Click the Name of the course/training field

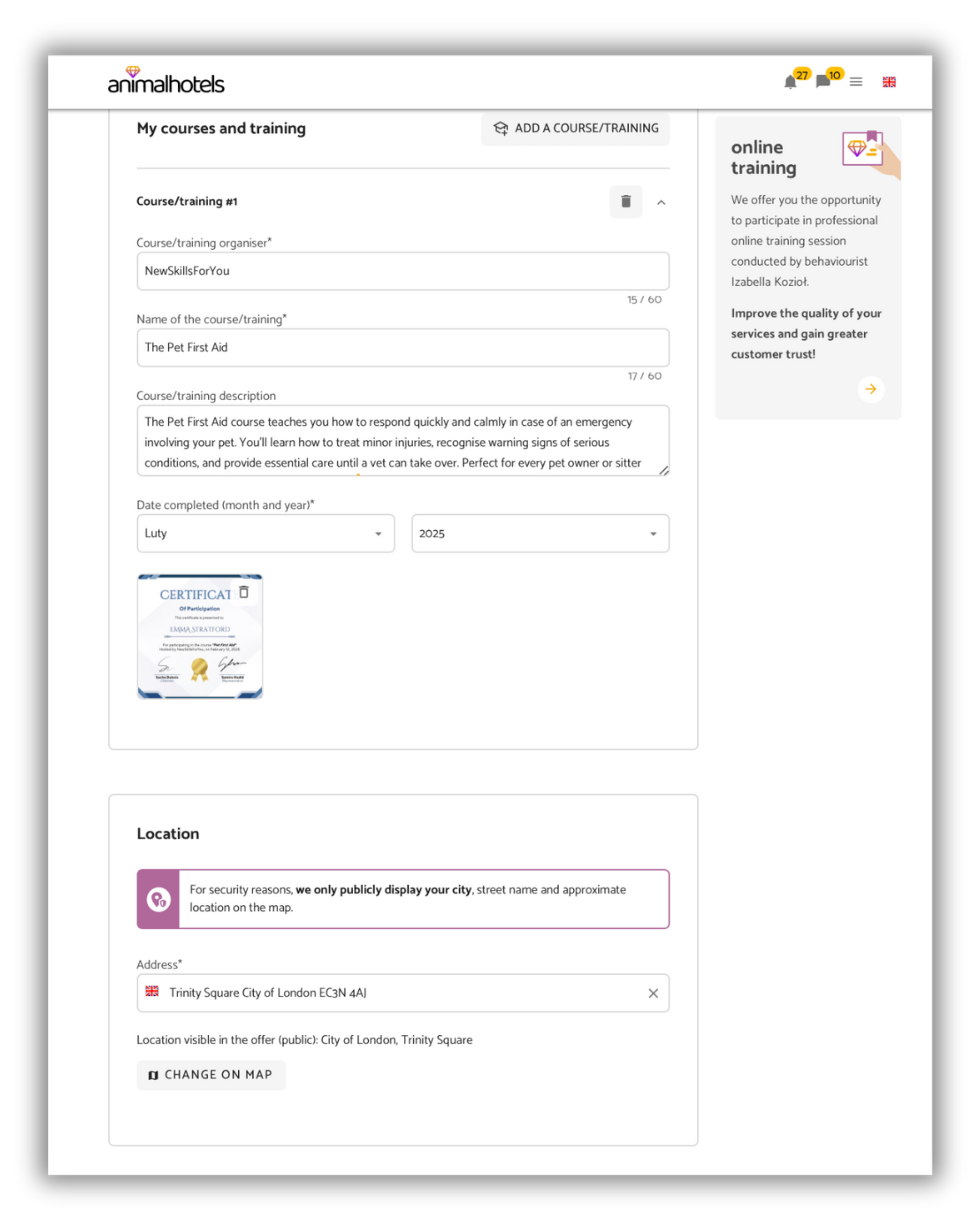[402, 348]
